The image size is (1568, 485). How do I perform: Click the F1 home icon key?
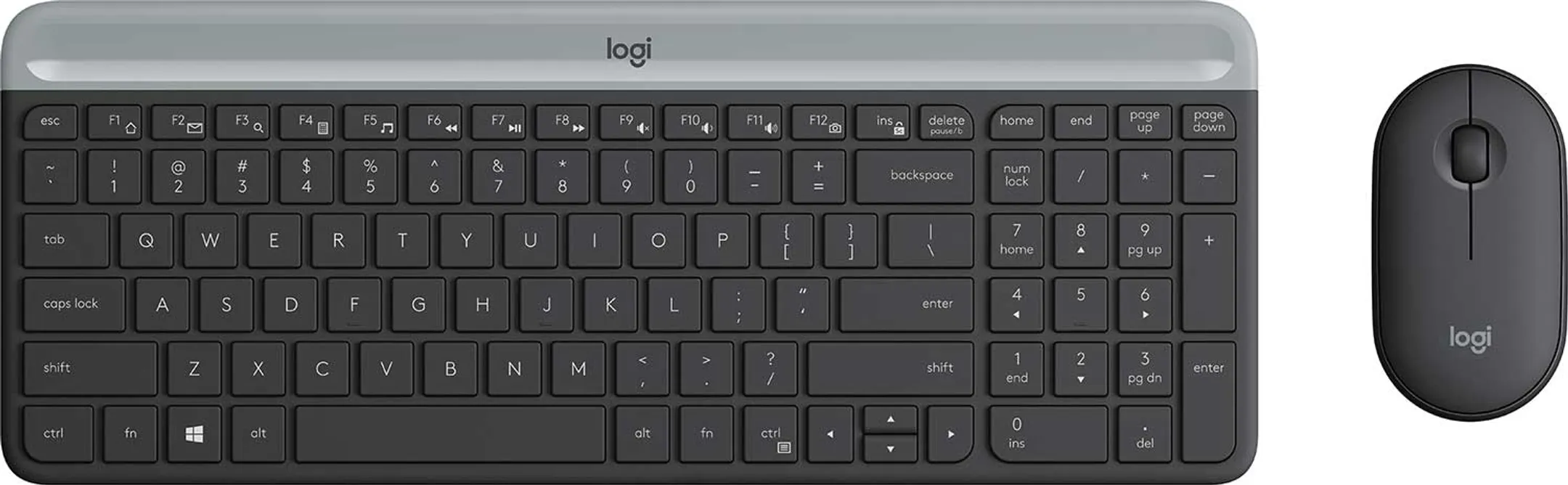point(114,122)
